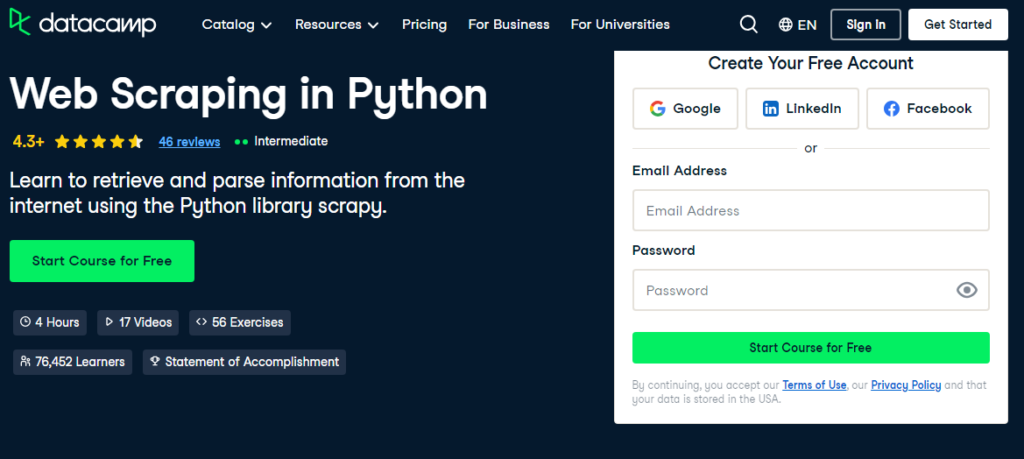Click the Statement of Accomplishment text
This screenshot has width=1024, height=459.
252,362
